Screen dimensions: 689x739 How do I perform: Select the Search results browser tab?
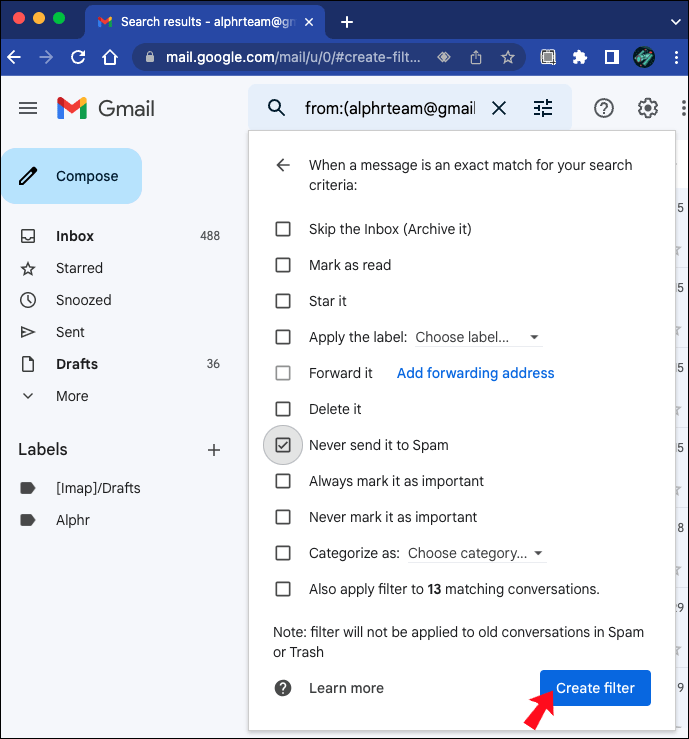pos(205,22)
